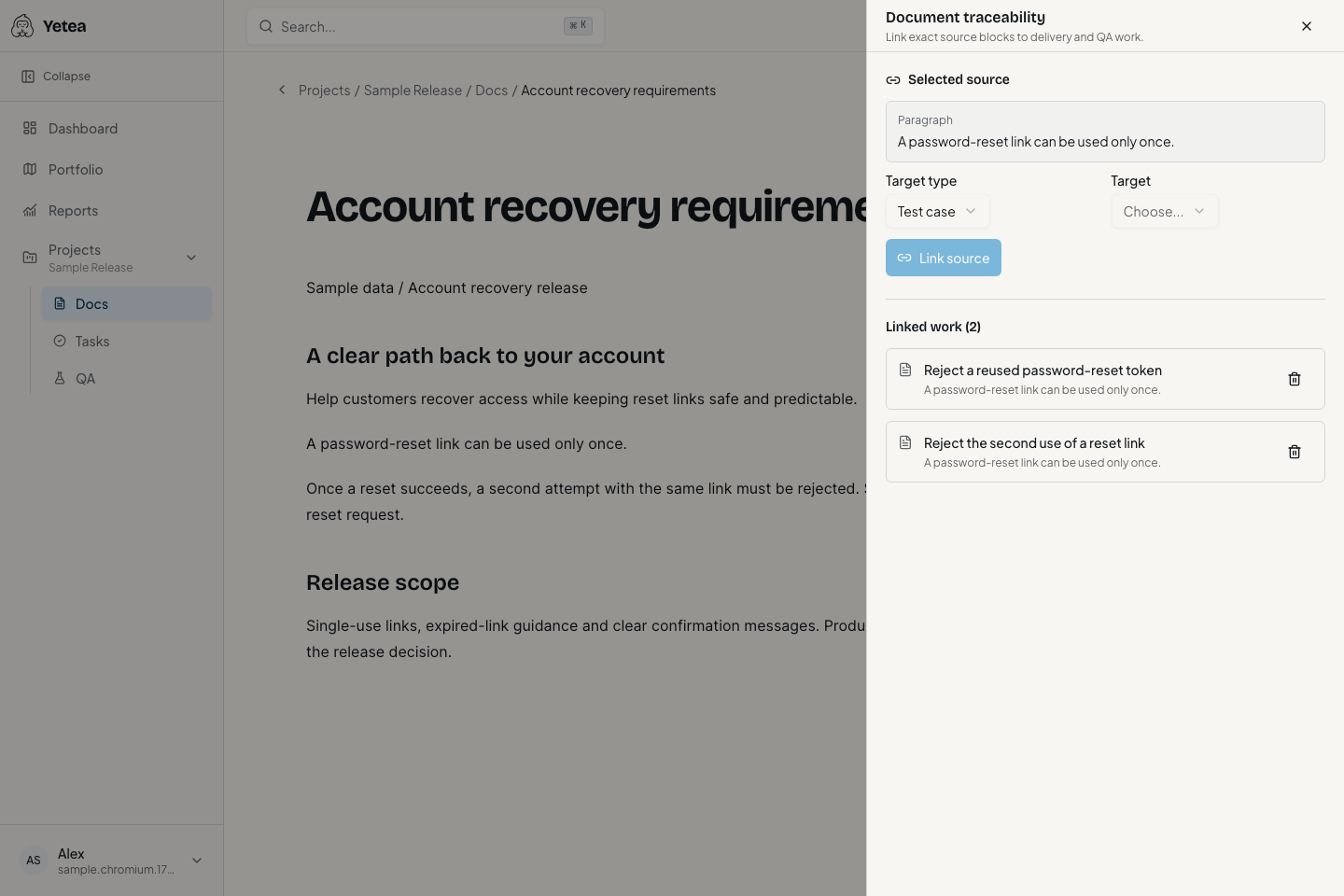Select the QA flask icon
The image size is (1344, 896).
60,379
